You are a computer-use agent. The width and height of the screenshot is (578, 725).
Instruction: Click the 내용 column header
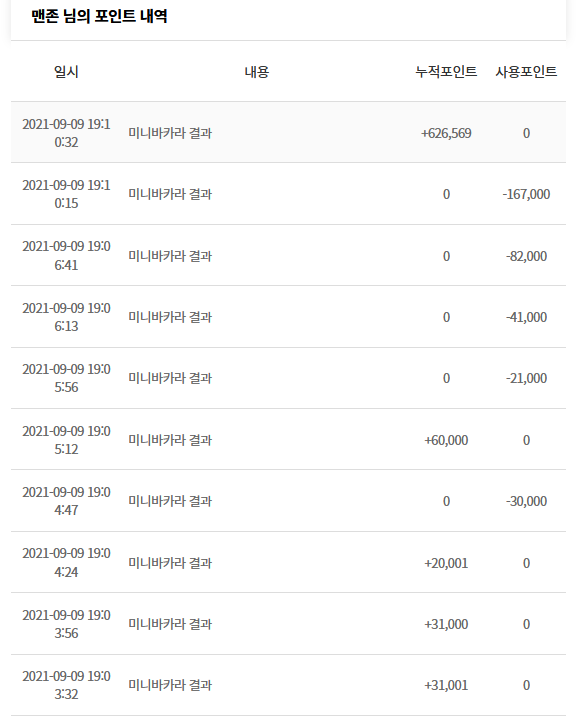tap(257, 72)
